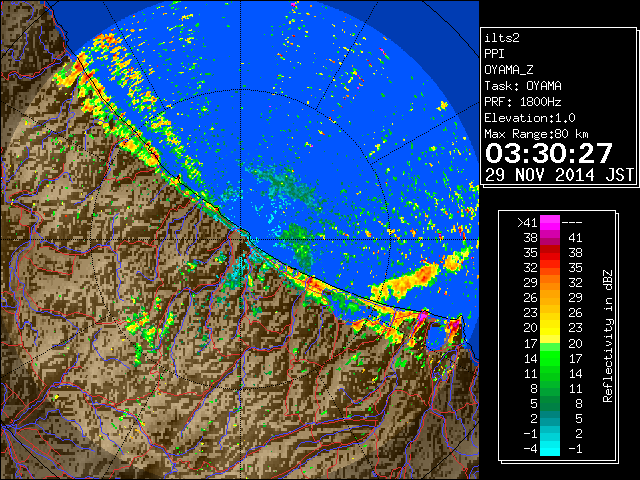Image resolution: width=640 pixels, height=480 pixels.
Task: Click the '---' legend label
Action: (x=572, y=223)
